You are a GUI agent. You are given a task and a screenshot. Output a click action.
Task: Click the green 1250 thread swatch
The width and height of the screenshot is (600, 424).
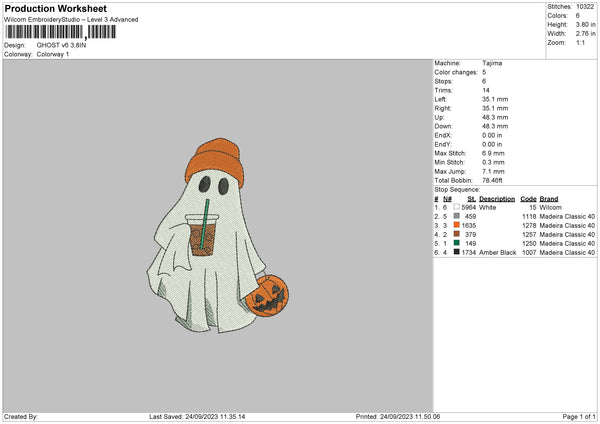pos(456,243)
